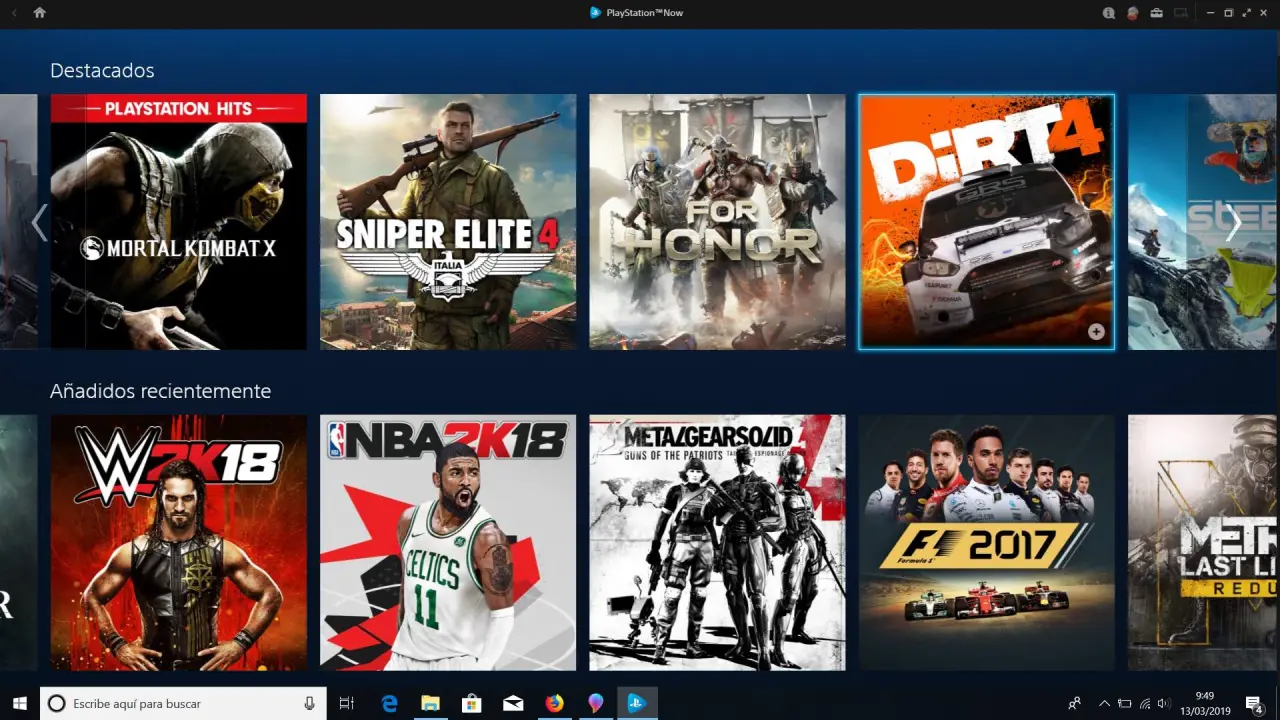Viewport: 1280px width, 720px height.
Task: Open the info speech-bubble icon
Action: coord(1108,13)
